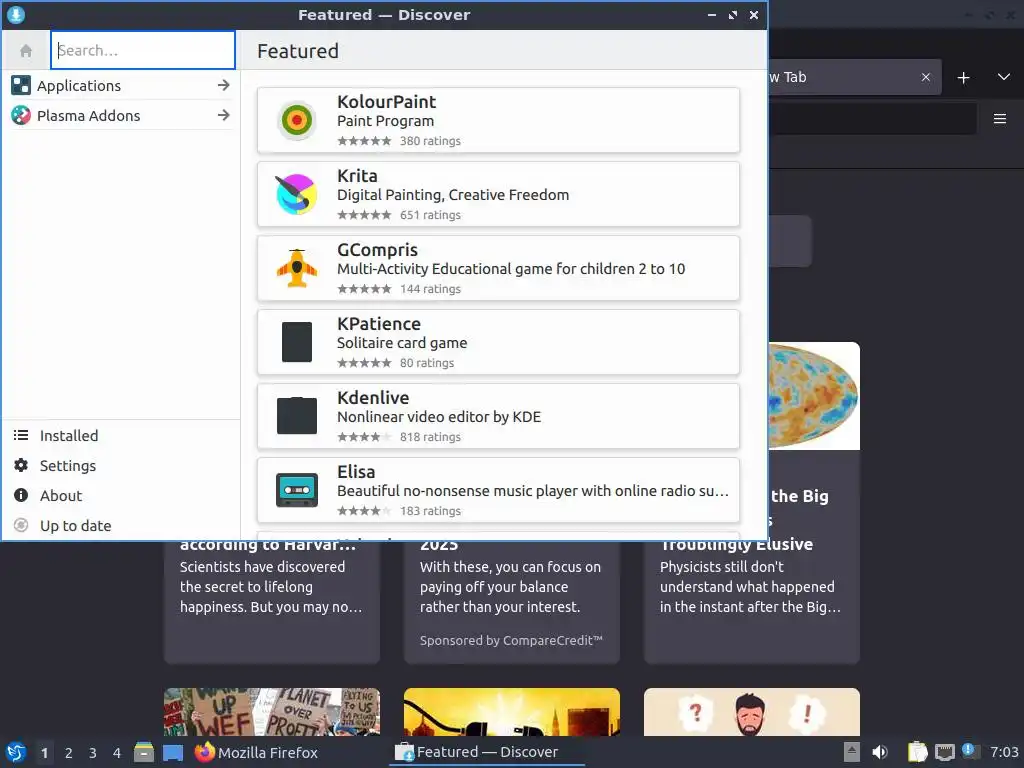Go to the Discover home icon

[x=26, y=50]
